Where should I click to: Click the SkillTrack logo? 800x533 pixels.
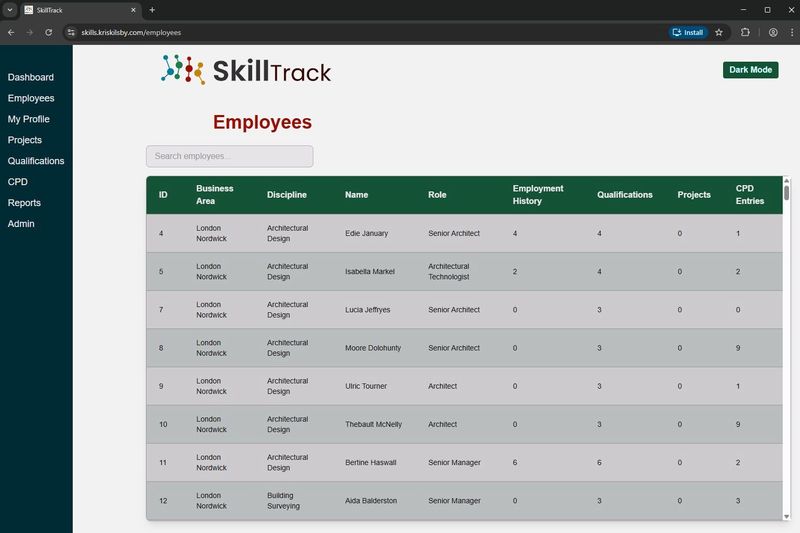pos(246,70)
